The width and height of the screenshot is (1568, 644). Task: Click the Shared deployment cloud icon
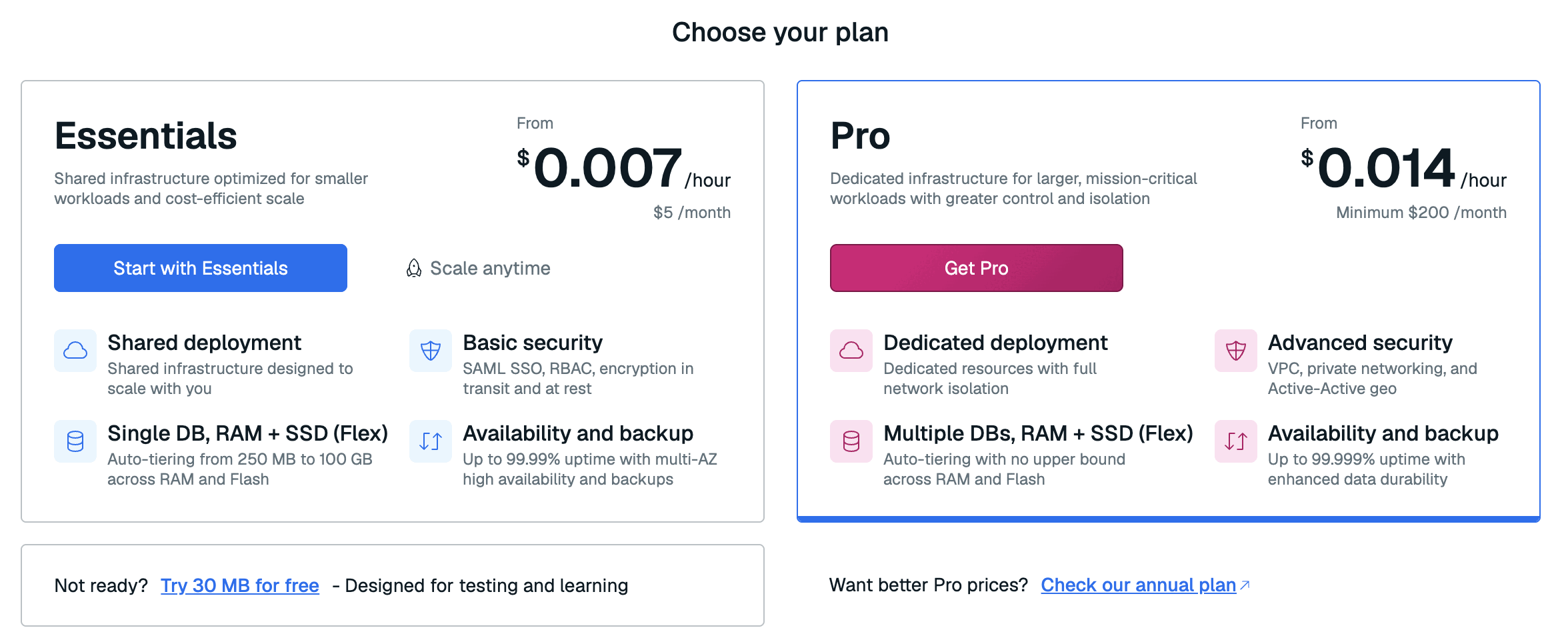point(75,351)
